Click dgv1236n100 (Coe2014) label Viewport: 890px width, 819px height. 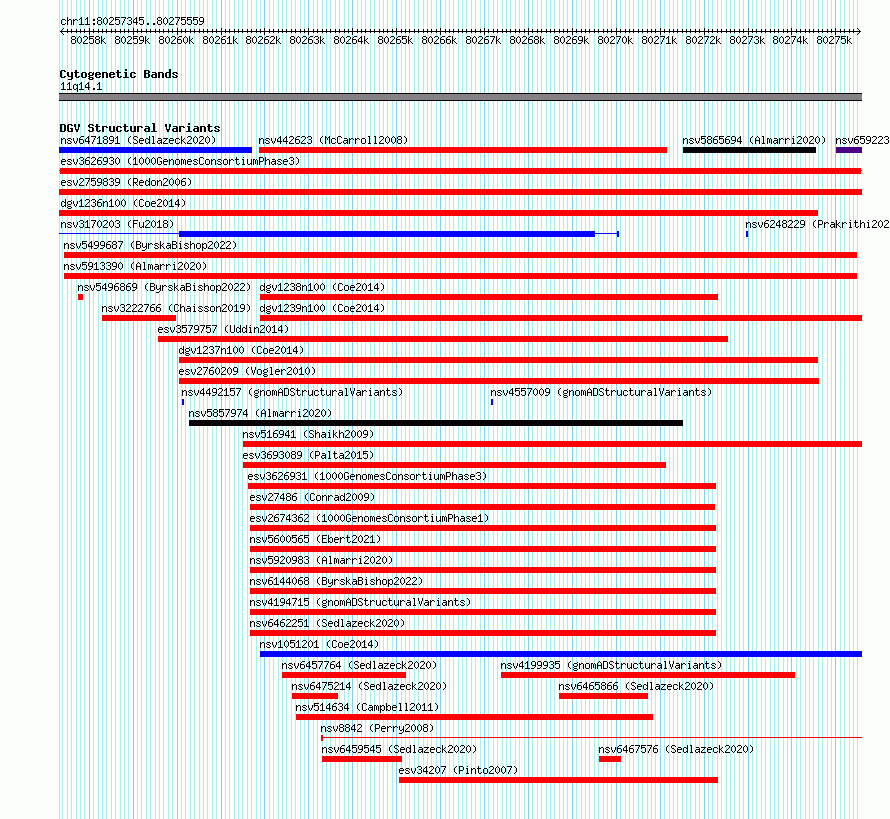[x=123, y=203]
